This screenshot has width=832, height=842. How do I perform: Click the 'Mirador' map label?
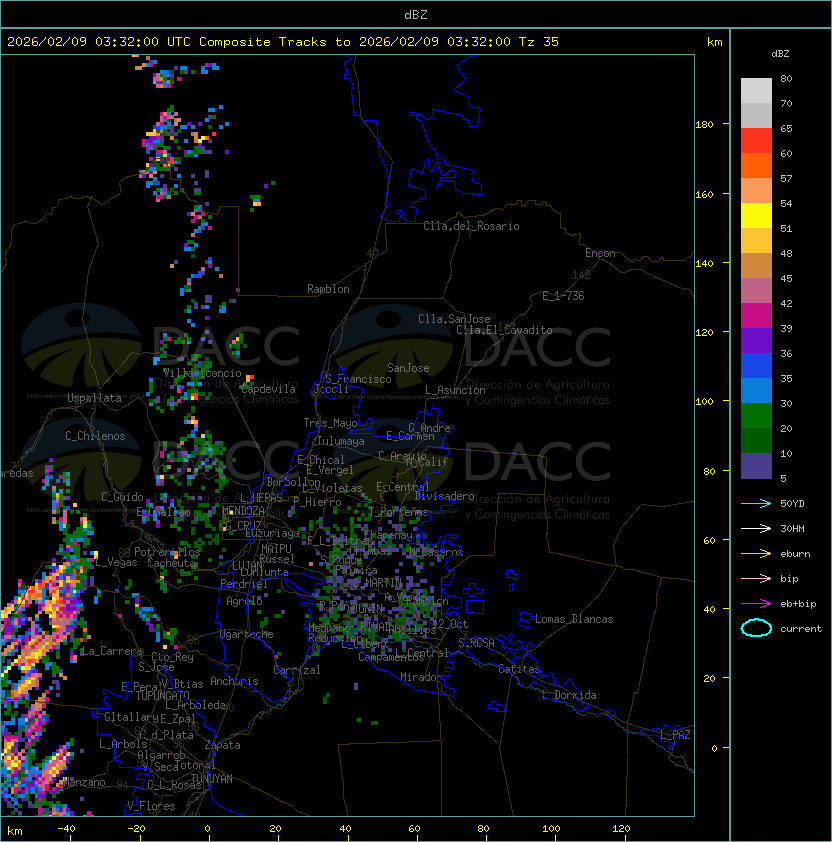pos(422,677)
